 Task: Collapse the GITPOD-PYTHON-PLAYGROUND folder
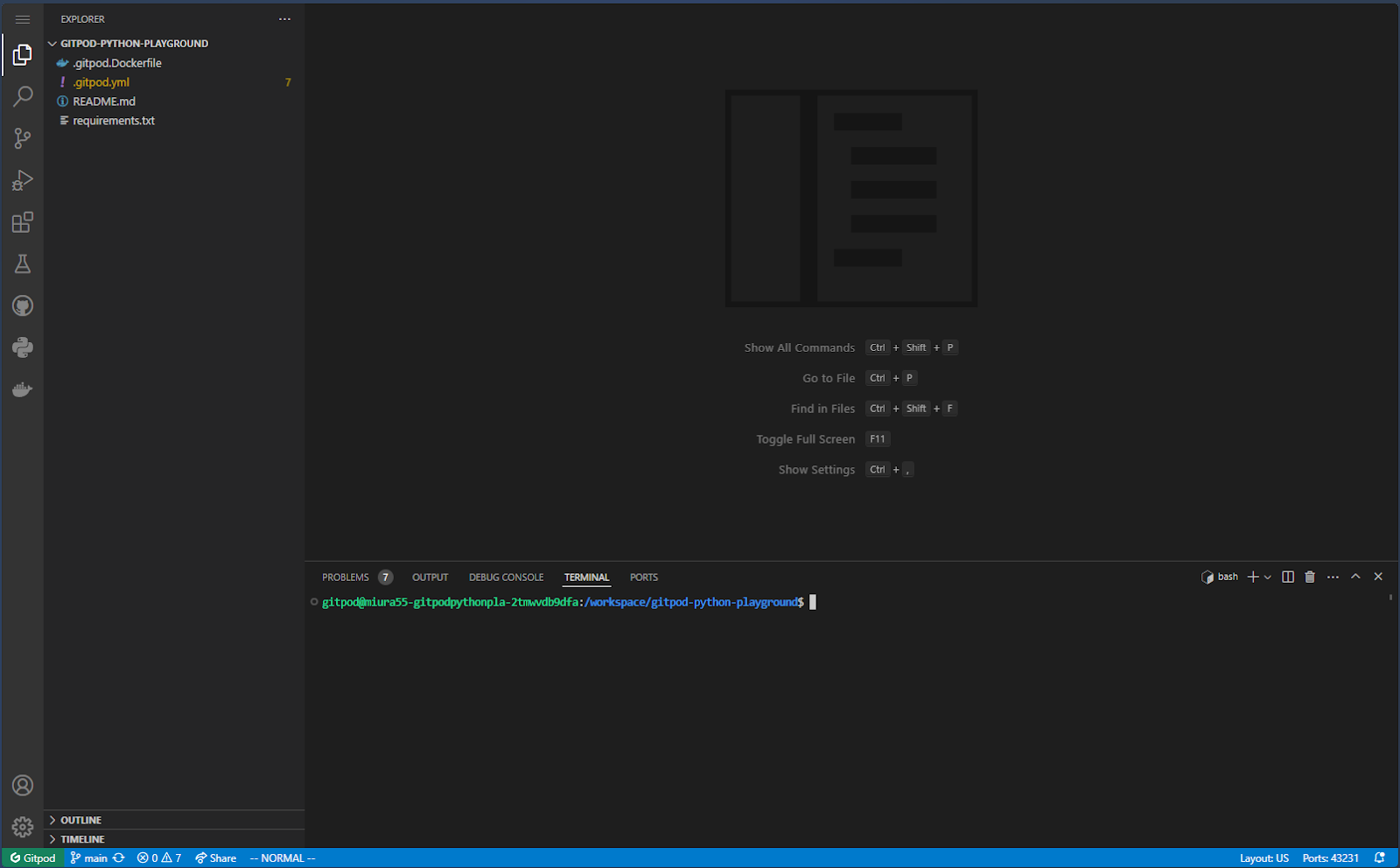134,43
